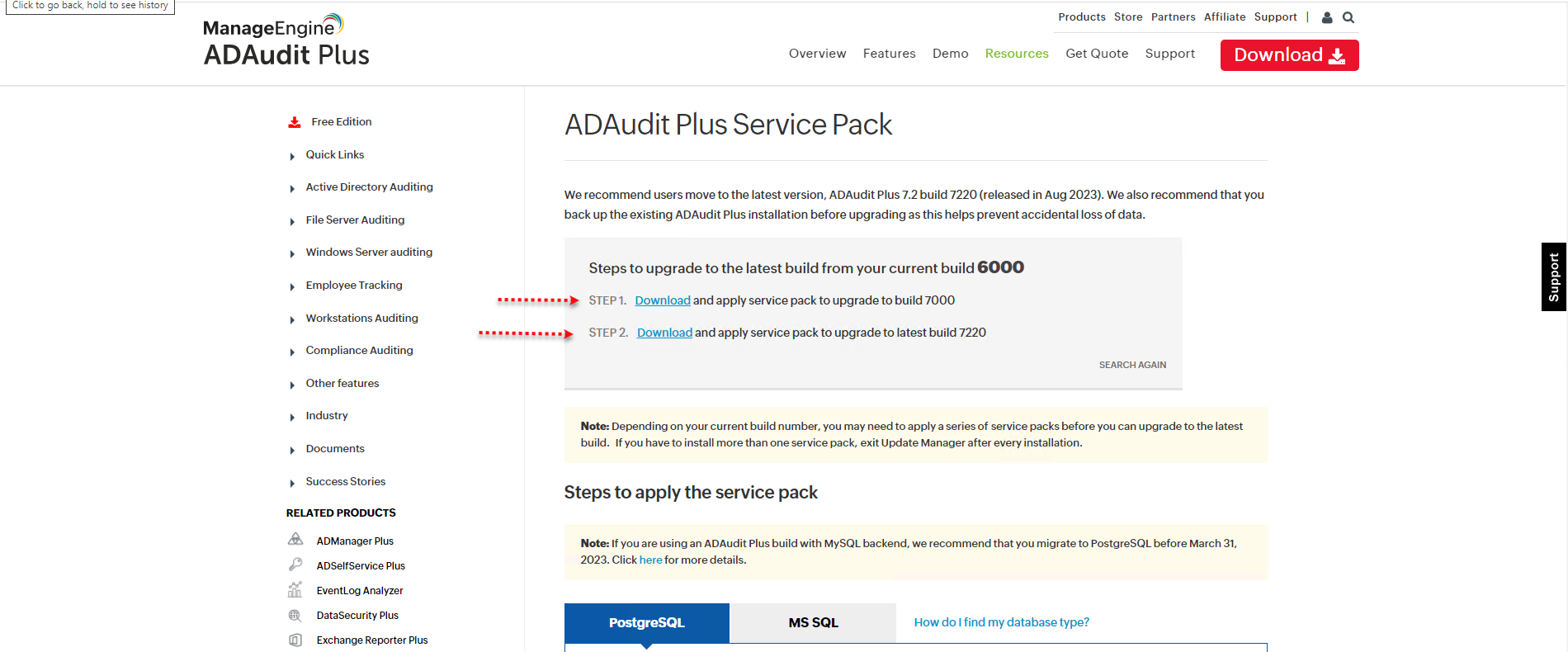Click the Step 2 Download link
The width and height of the screenshot is (1568, 652).
[x=664, y=333]
